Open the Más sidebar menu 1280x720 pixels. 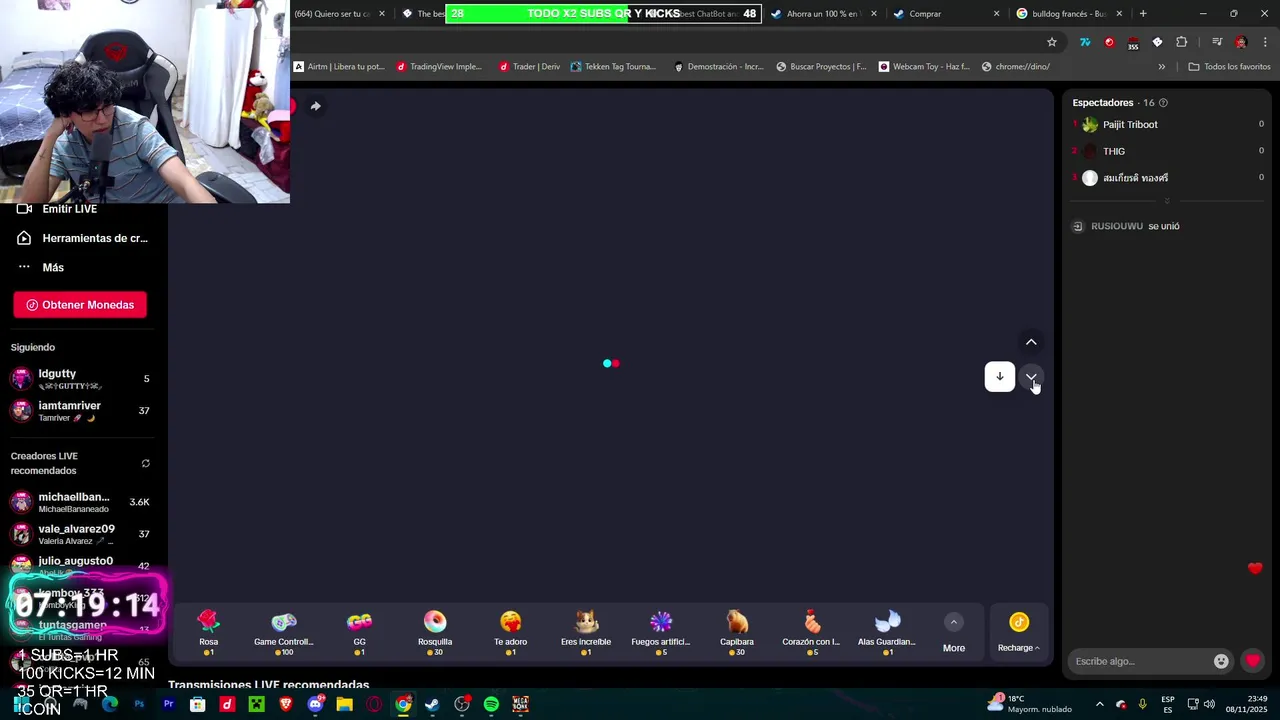pos(40,267)
